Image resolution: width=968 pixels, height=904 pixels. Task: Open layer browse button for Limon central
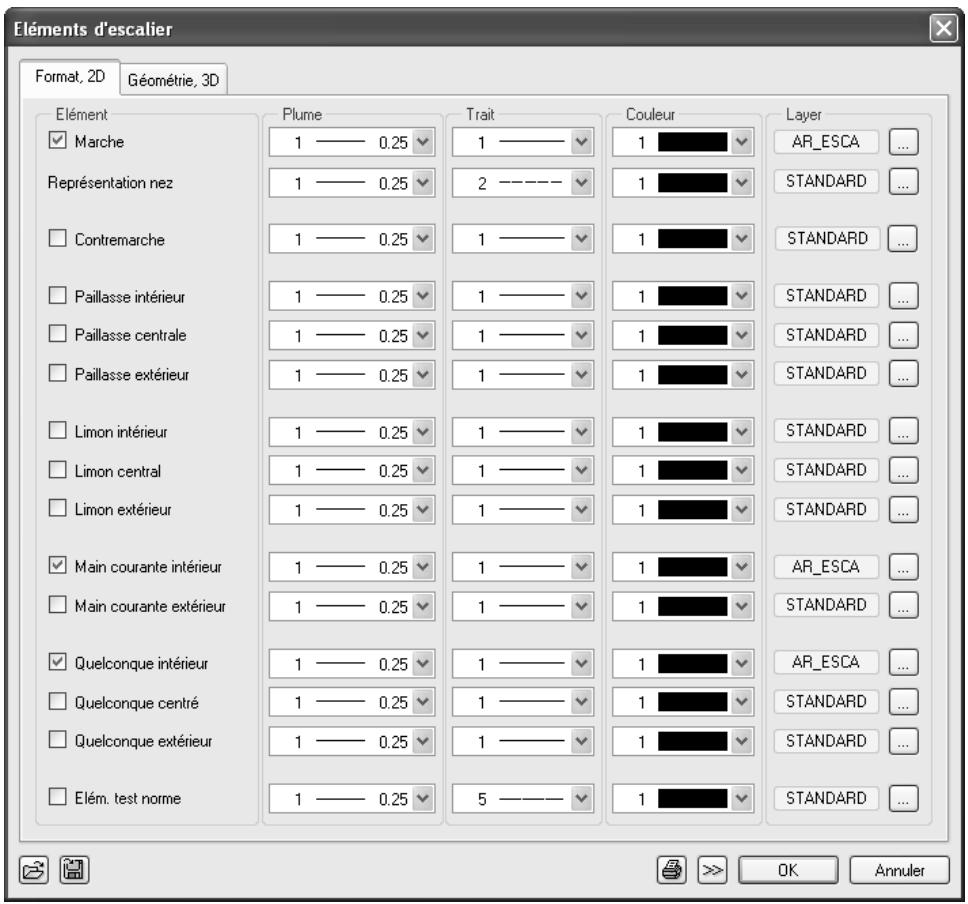point(903,471)
